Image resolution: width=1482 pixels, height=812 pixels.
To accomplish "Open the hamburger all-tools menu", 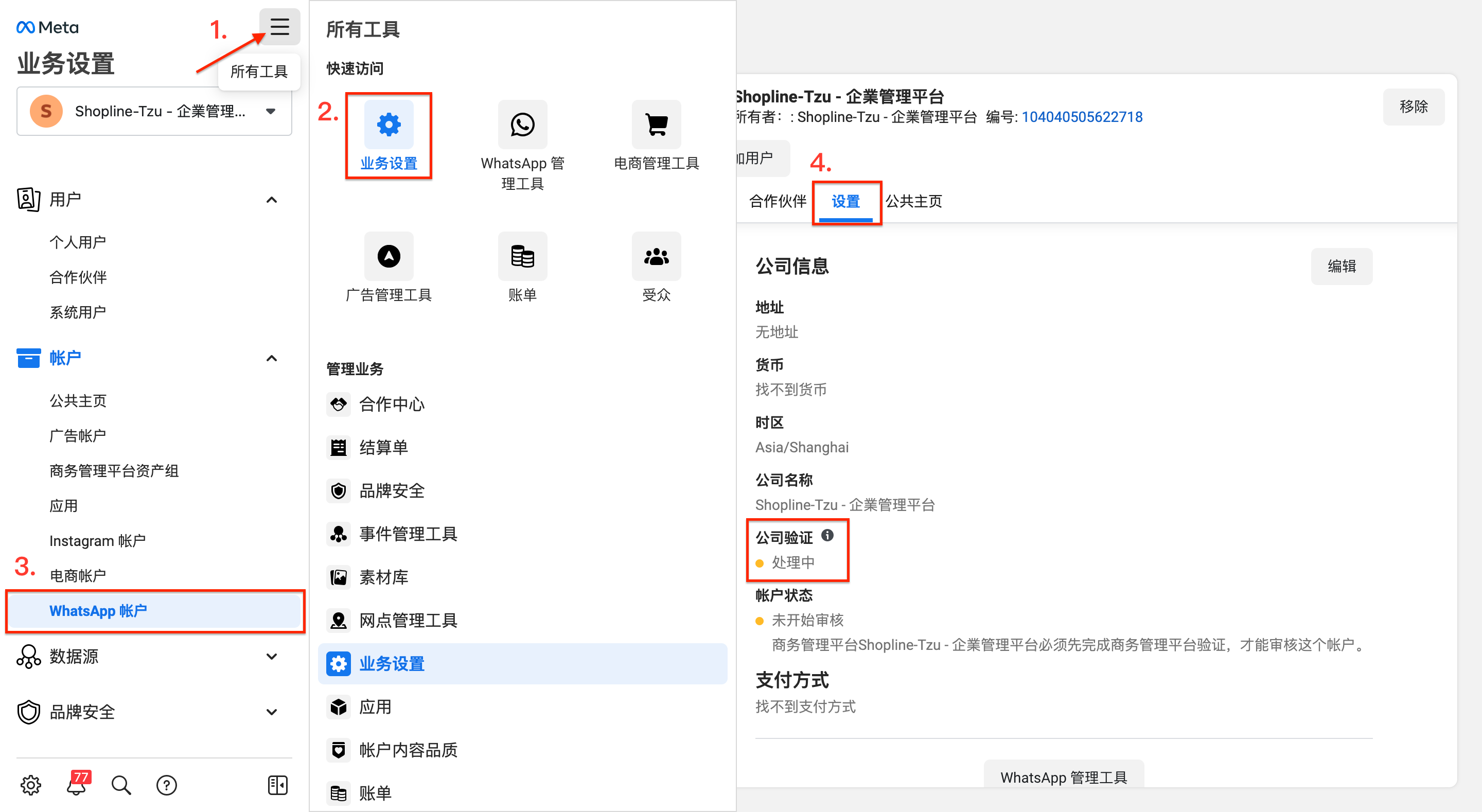I will pos(279,26).
